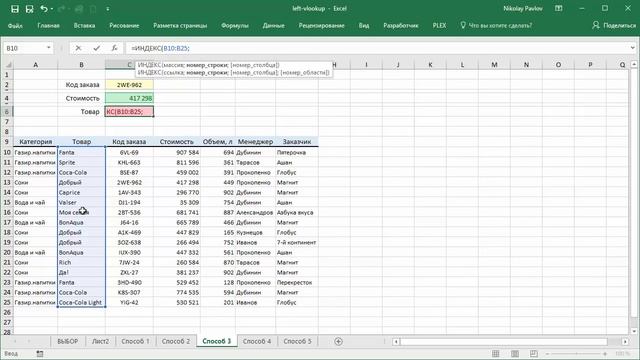The width and height of the screenshot is (640, 360).
Task: Open the Undo history dropdown arrow
Action: pyautogui.click(x=52, y=9)
